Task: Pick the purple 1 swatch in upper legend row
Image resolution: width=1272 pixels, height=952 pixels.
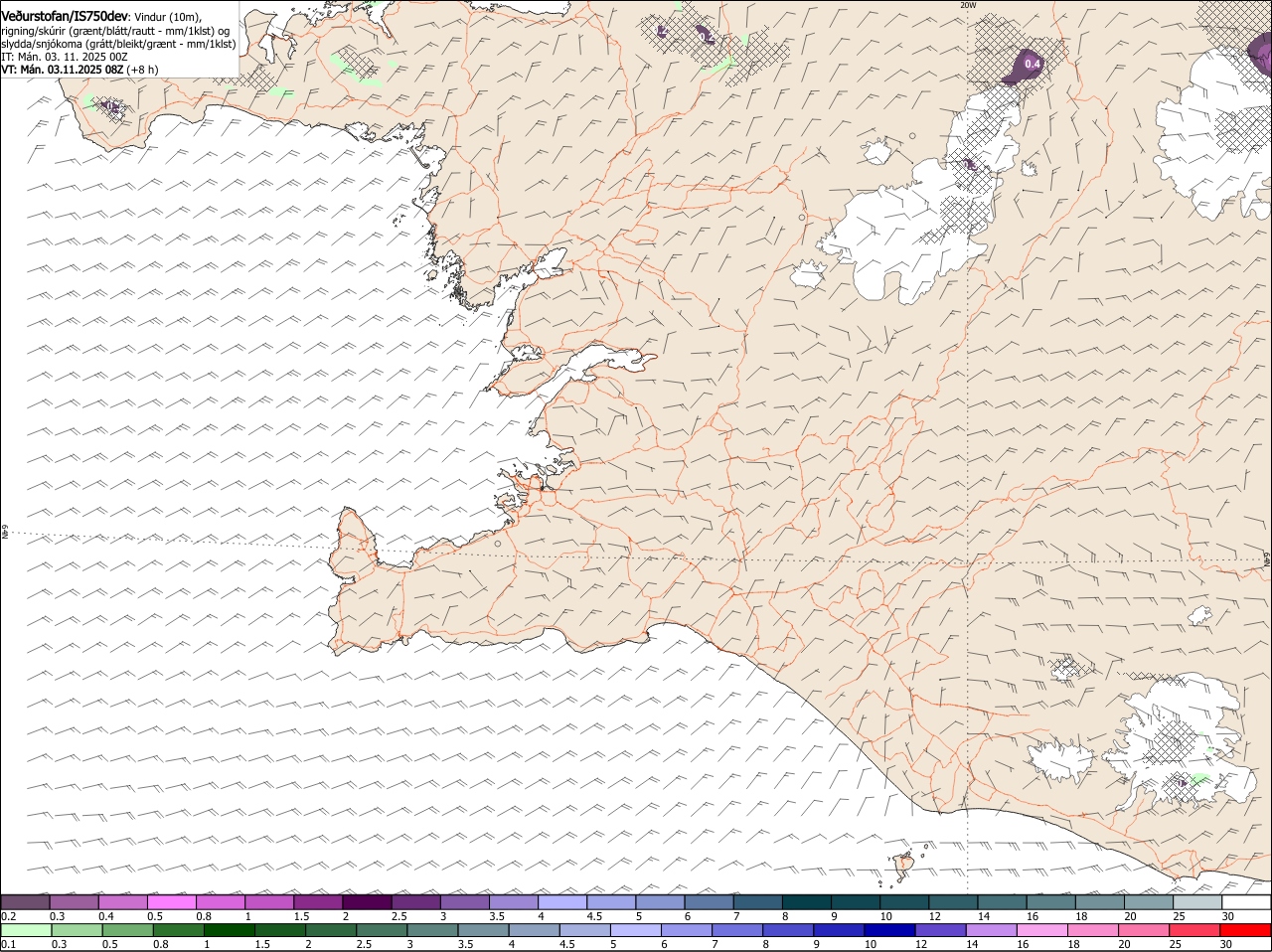Action: click(x=269, y=901)
